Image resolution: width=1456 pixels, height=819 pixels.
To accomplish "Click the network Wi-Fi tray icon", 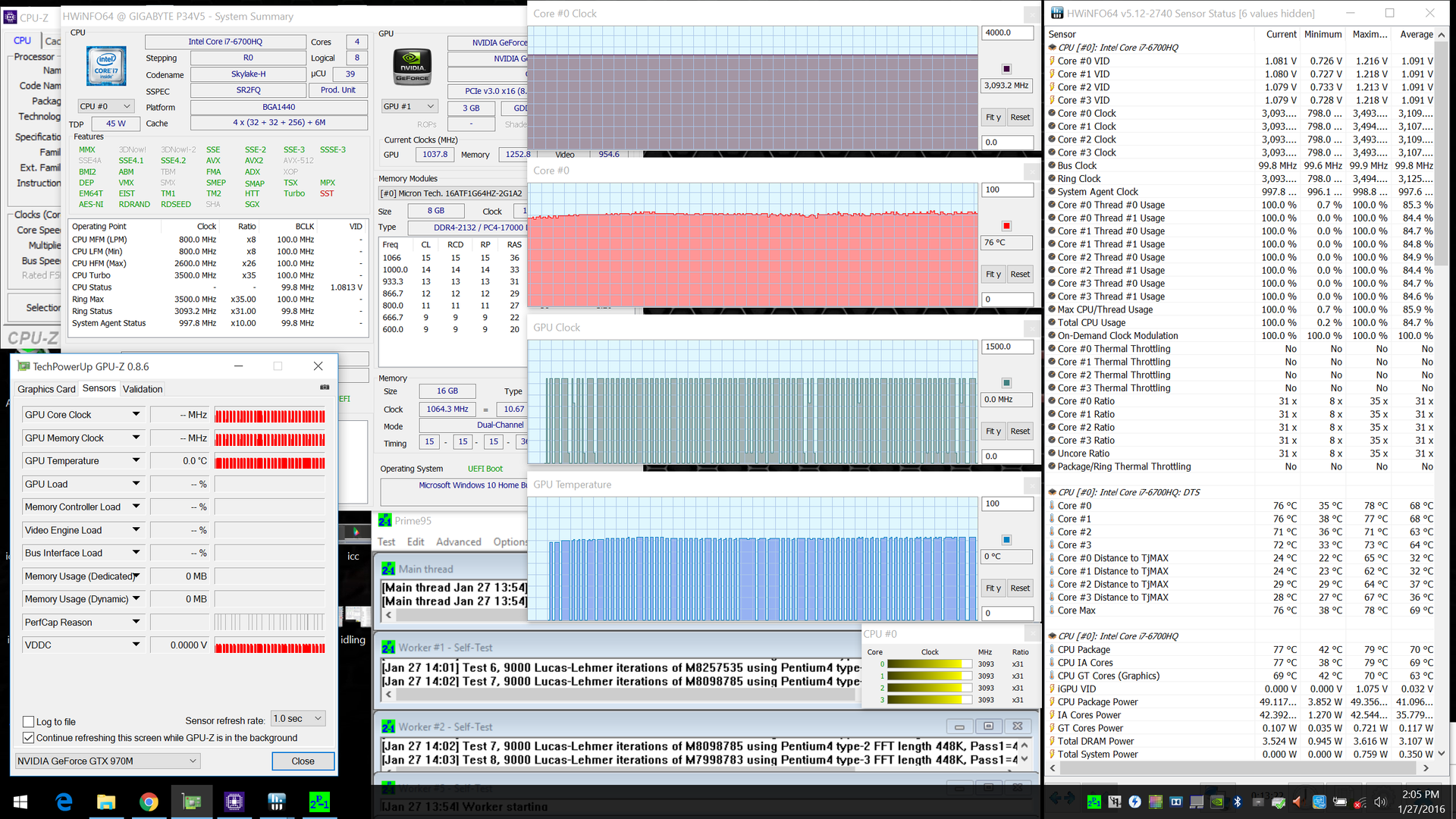I will click(x=1360, y=802).
